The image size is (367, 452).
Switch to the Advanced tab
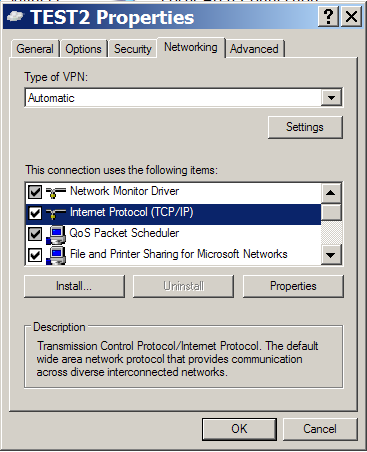[254, 49]
